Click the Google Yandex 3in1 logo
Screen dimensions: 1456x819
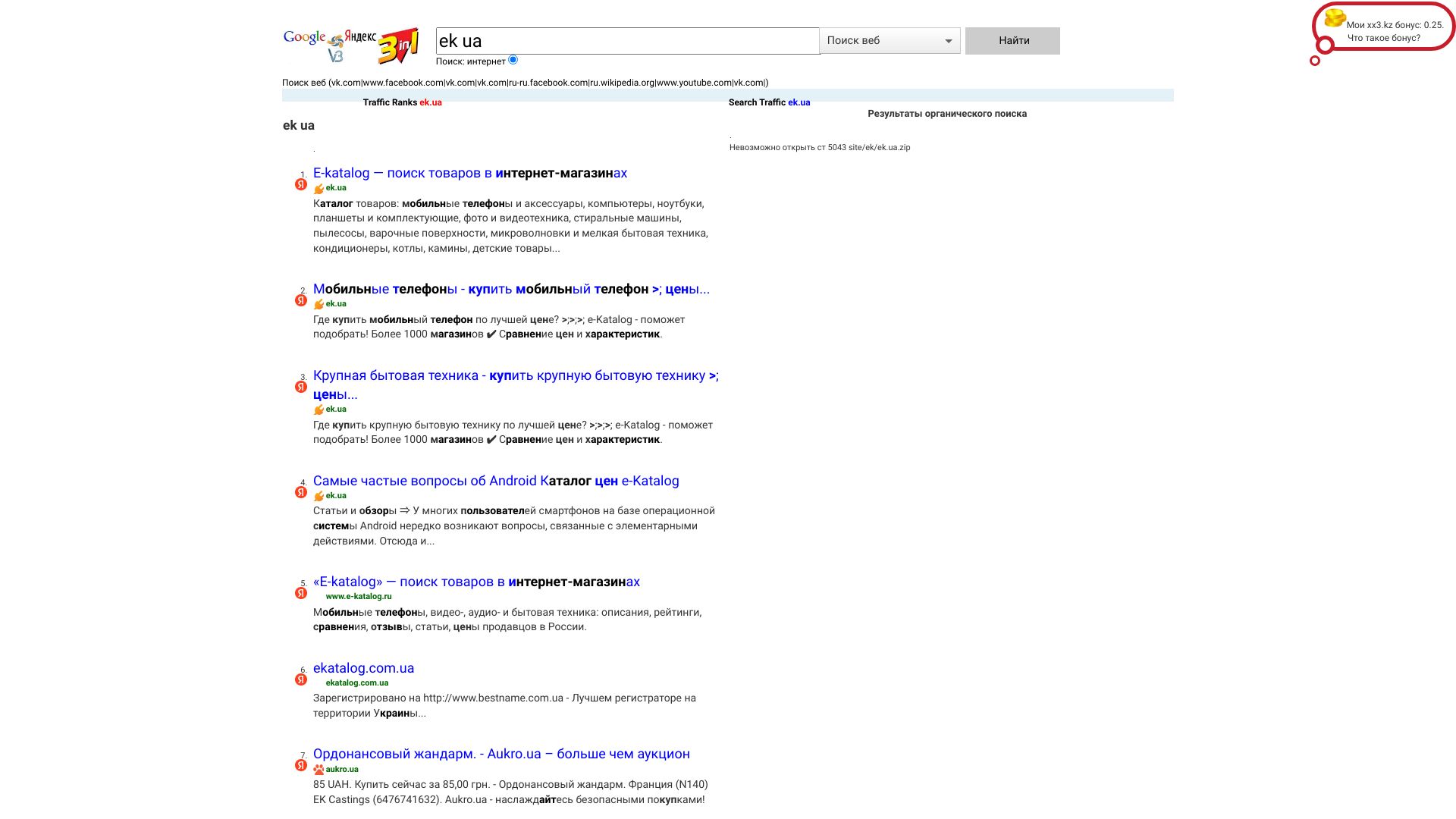point(350,45)
